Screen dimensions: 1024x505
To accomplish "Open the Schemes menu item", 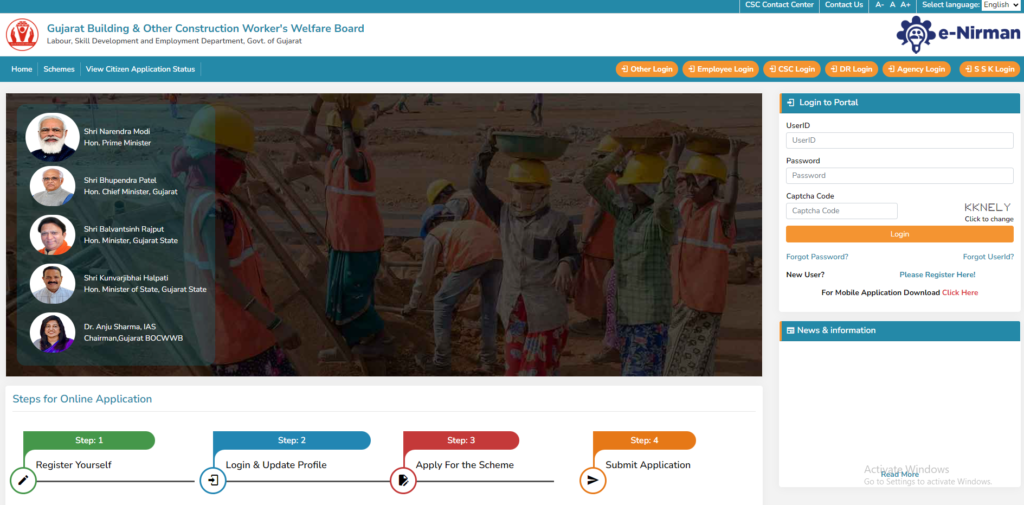I will 59,69.
